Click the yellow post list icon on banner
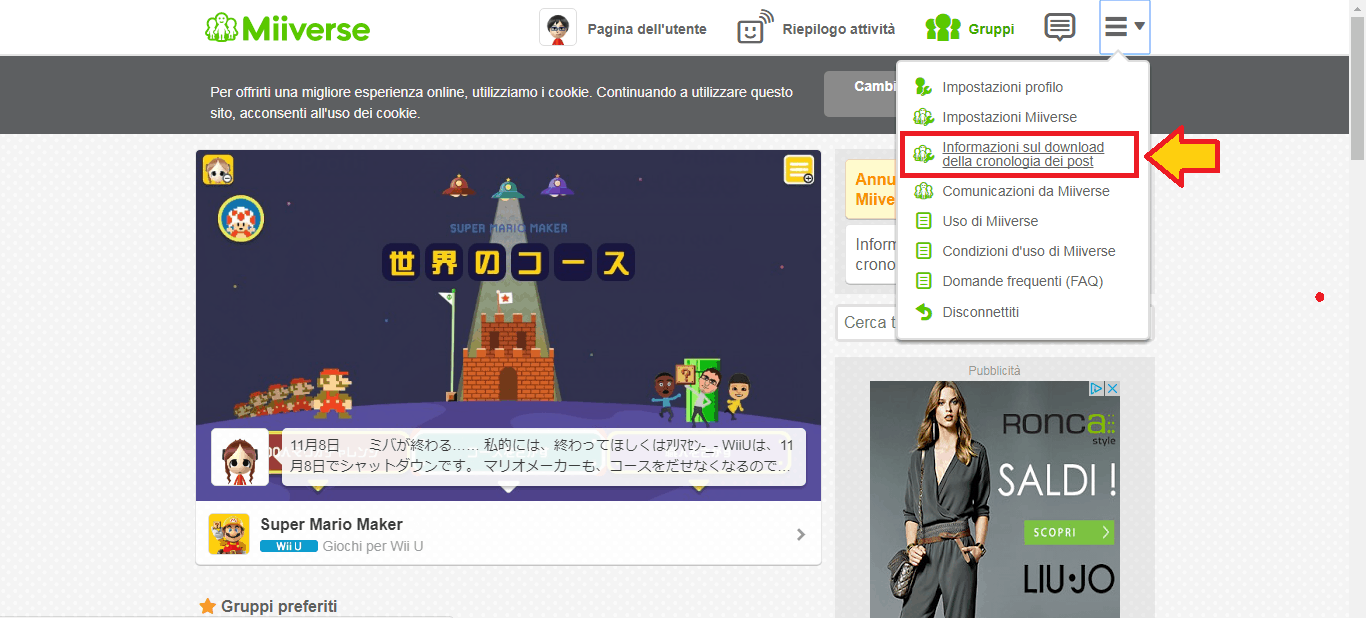 point(799,170)
